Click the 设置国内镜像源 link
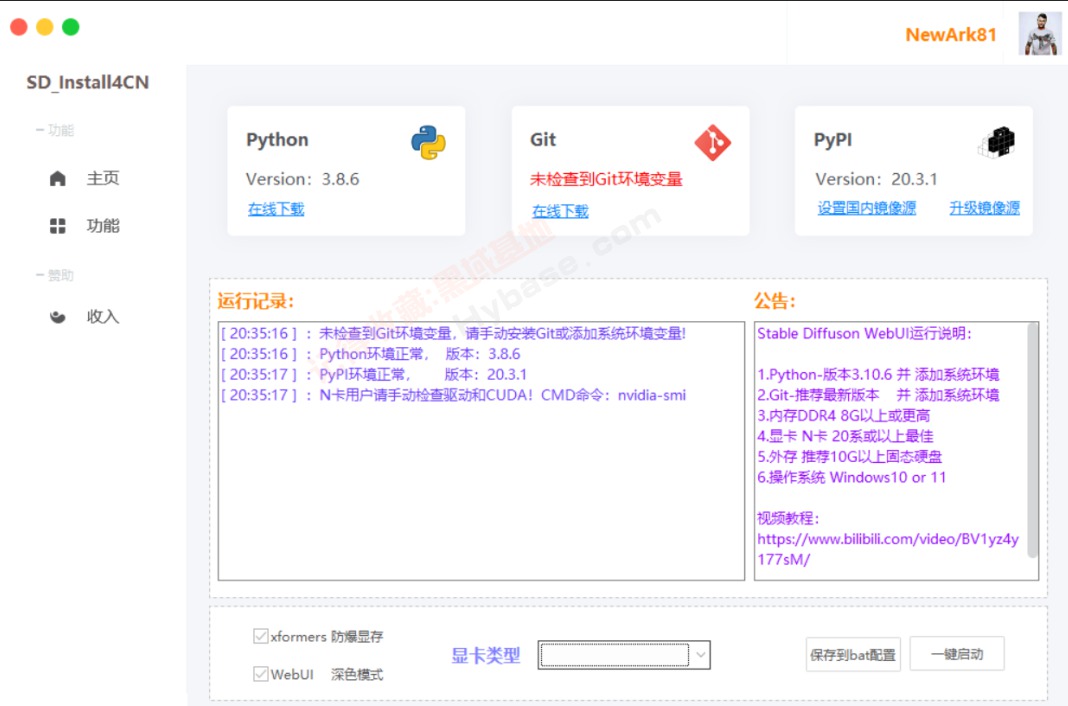Image resolution: width=1068 pixels, height=706 pixels. coord(866,208)
